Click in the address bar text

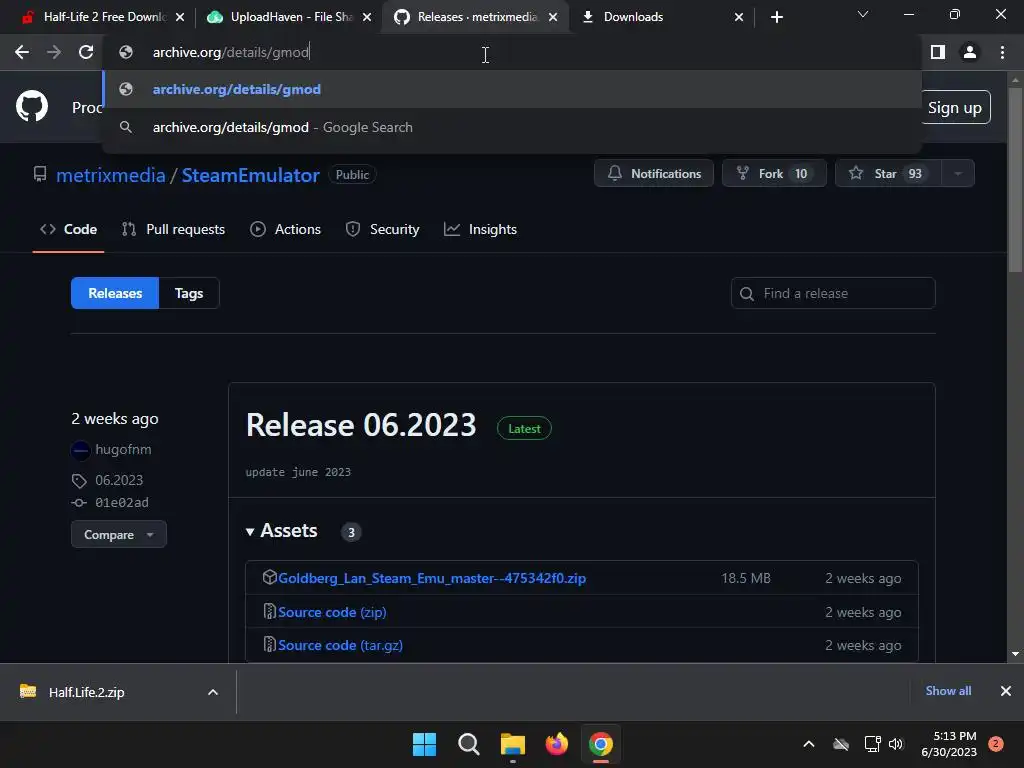point(231,52)
